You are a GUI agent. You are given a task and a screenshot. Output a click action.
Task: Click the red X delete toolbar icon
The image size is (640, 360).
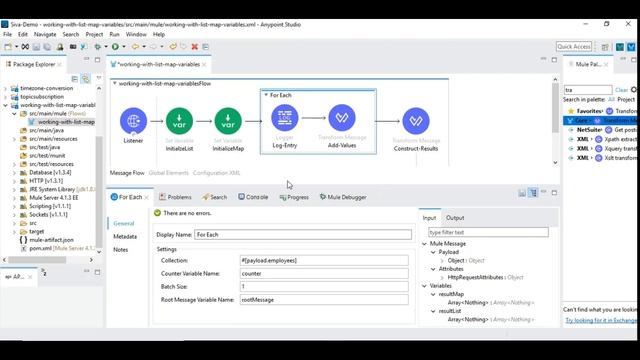click(195, 47)
